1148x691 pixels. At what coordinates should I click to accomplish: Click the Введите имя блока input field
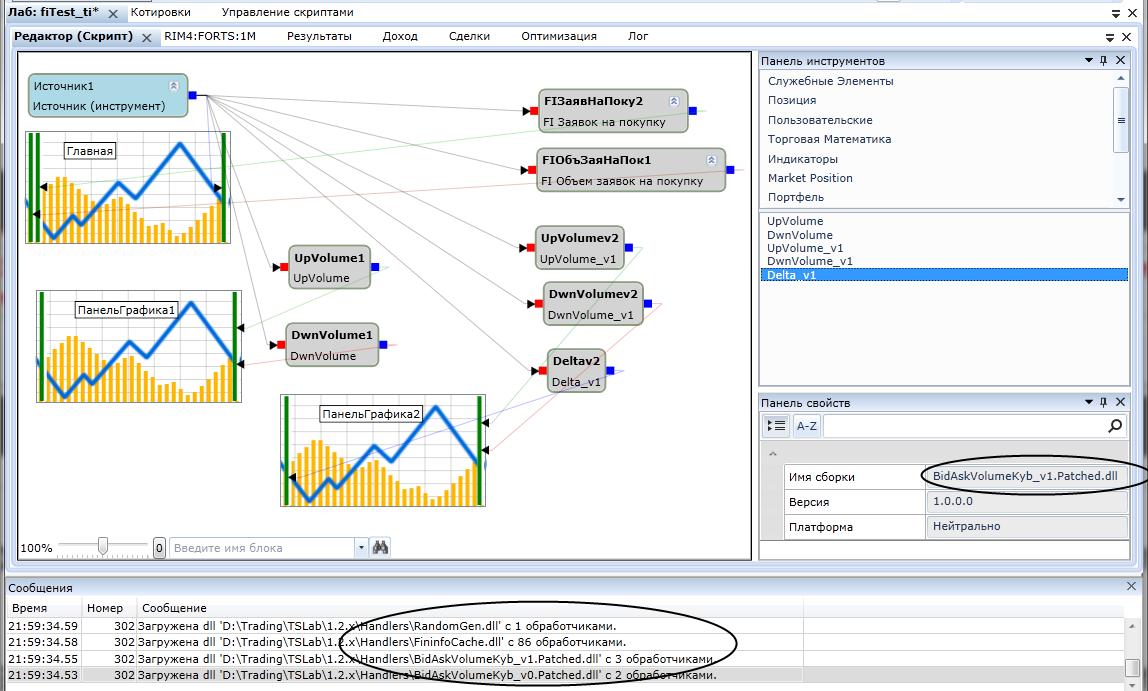[x=262, y=548]
